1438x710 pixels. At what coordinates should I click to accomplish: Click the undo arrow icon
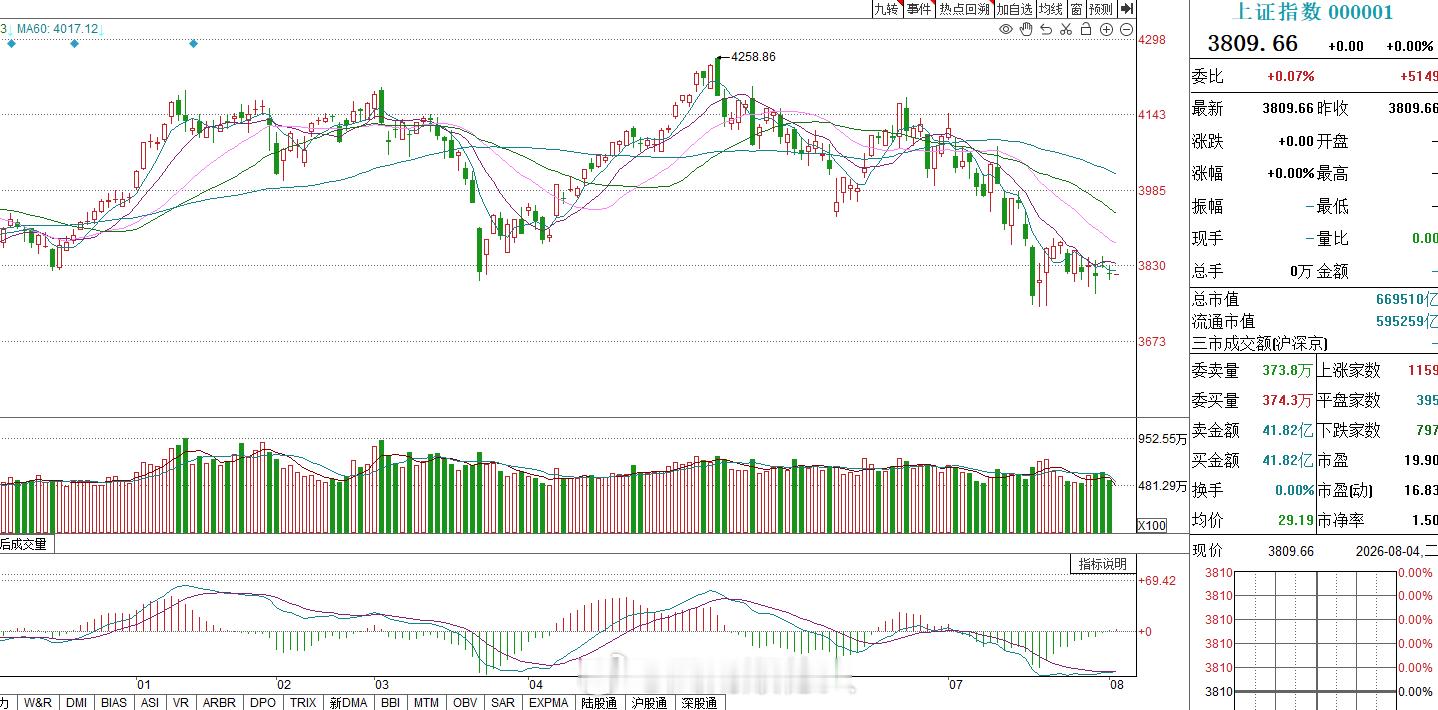1046,29
